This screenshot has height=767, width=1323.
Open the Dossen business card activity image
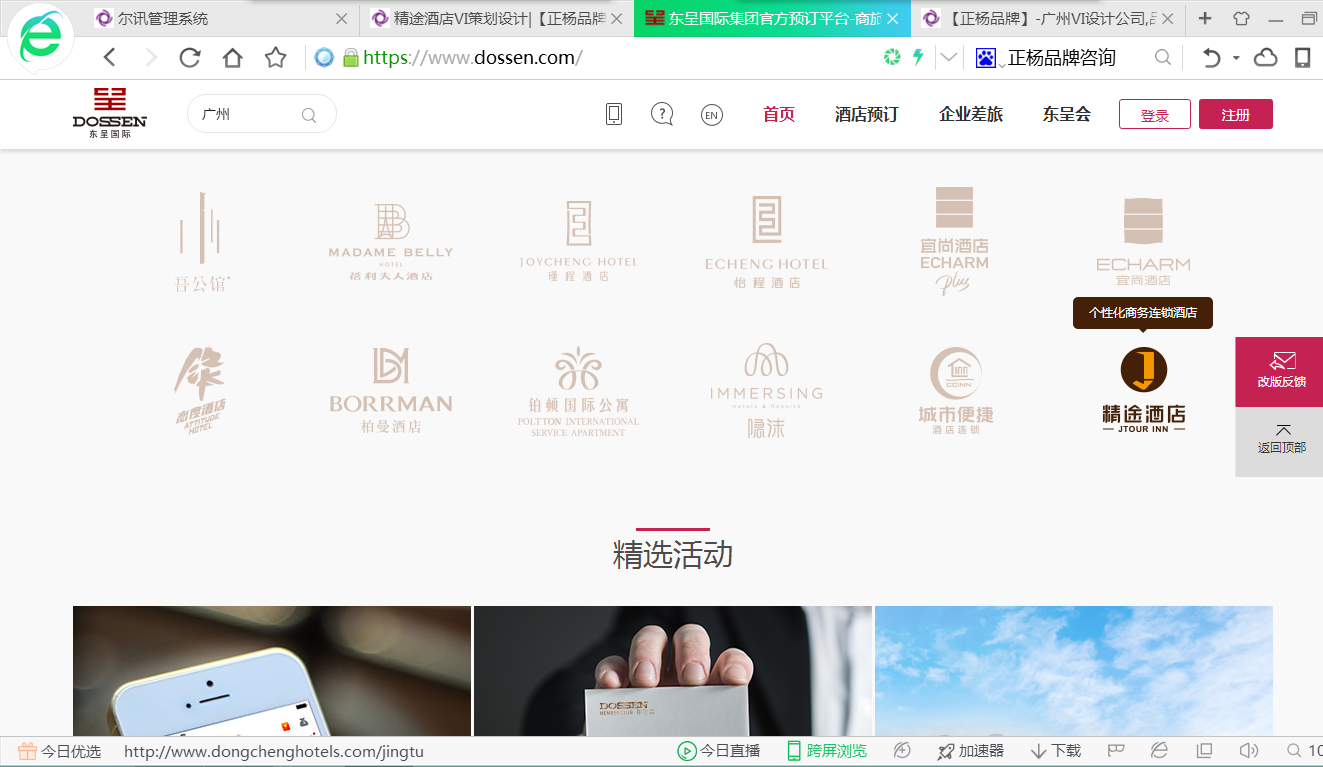[673, 671]
